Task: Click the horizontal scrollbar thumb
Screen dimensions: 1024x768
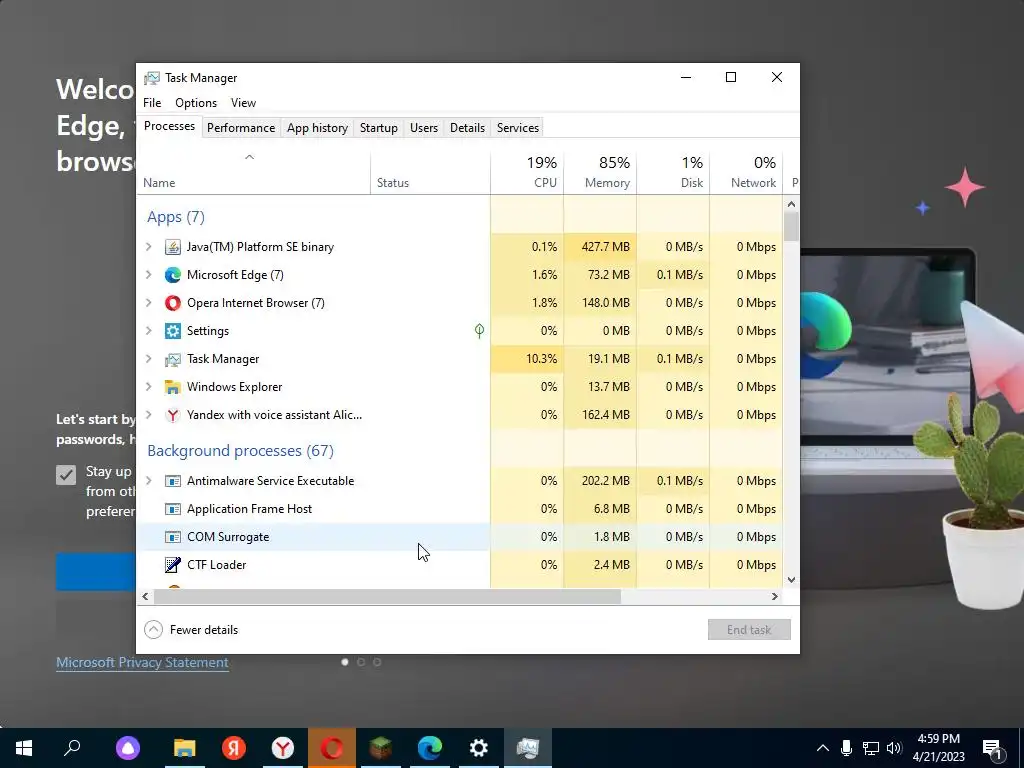Action: coord(387,596)
